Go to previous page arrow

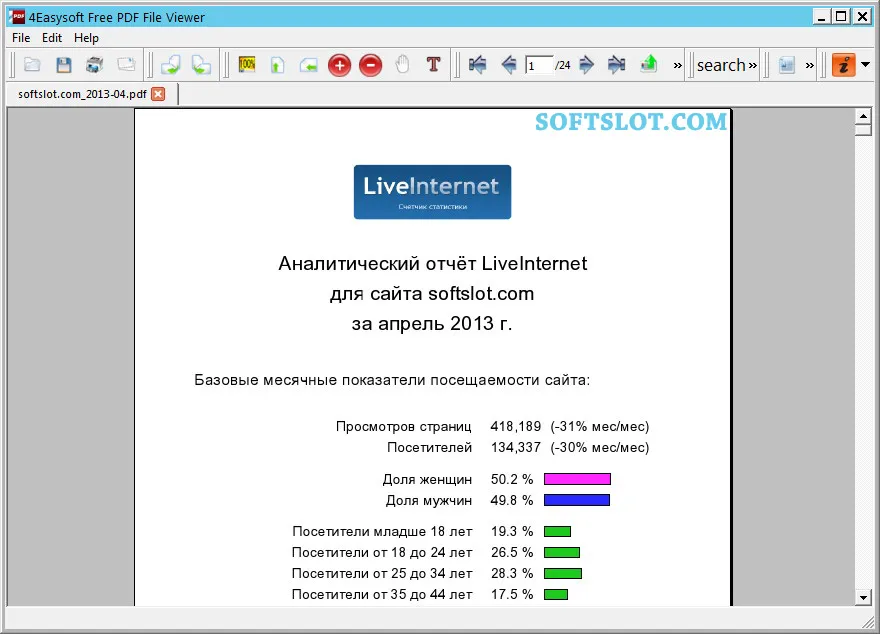pos(509,65)
